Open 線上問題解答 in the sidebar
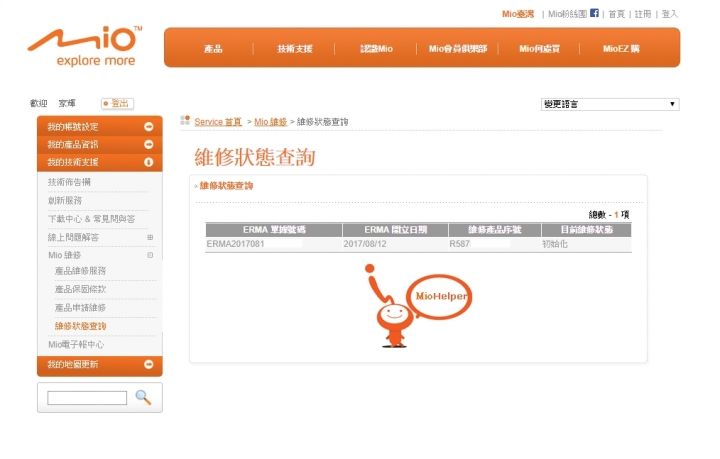Screen dimensions: 720x459 73,237
